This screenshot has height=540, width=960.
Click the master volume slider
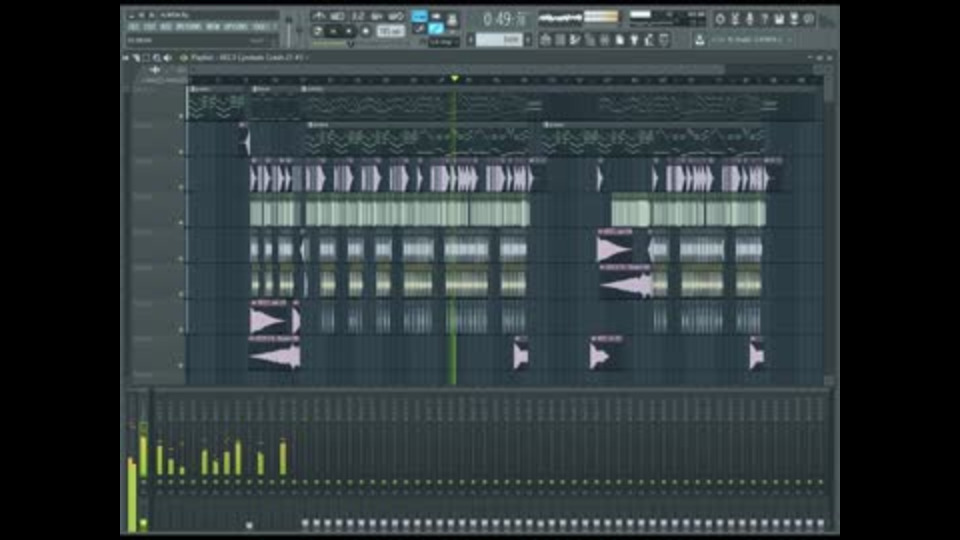pos(290,32)
